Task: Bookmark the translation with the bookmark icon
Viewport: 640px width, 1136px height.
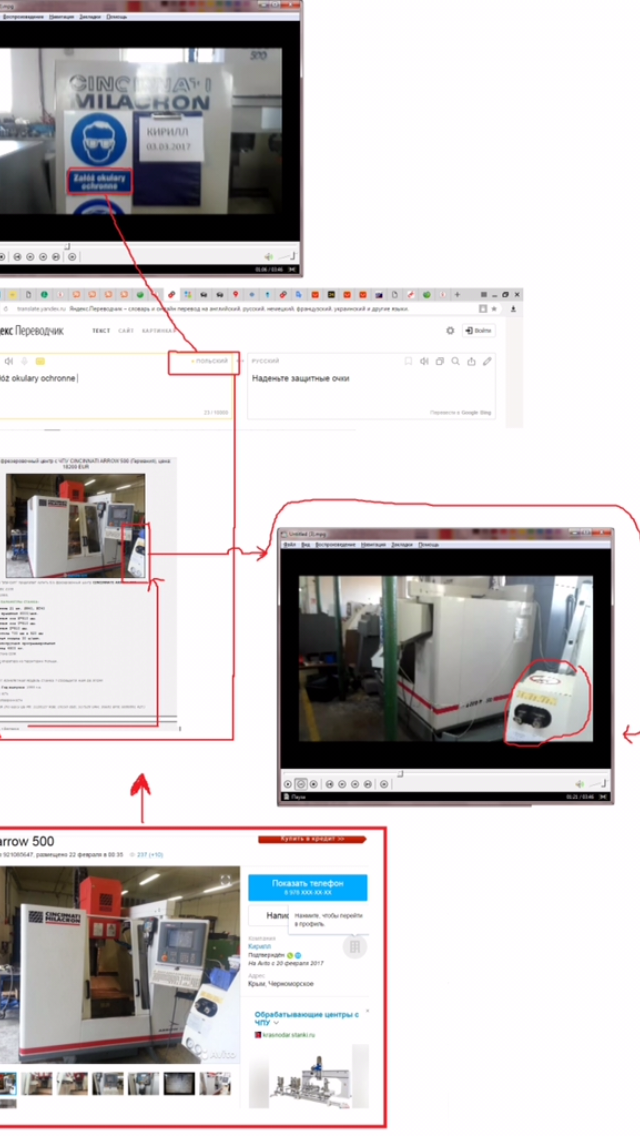Action: click(408, 361)
